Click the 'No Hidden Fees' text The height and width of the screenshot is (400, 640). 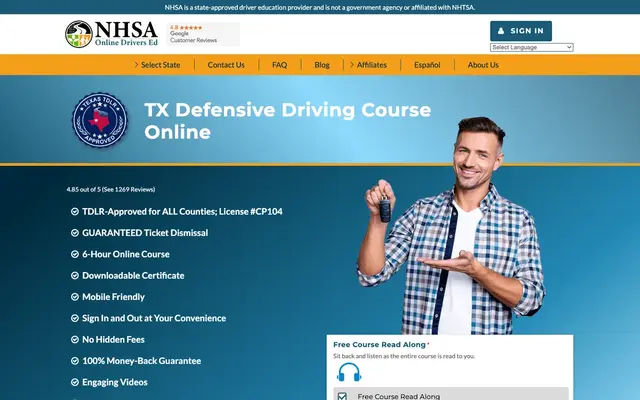tap(113, 340)
